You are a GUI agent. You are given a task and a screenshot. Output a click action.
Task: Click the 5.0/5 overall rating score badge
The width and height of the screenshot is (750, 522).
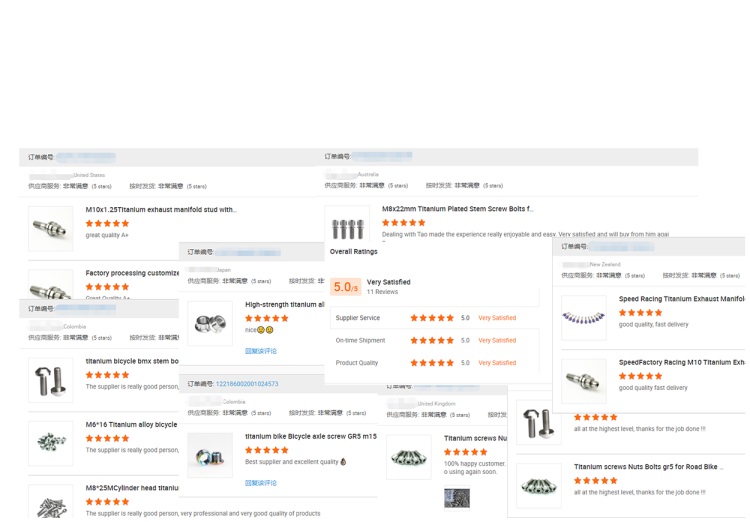click(x=345, y=287)
